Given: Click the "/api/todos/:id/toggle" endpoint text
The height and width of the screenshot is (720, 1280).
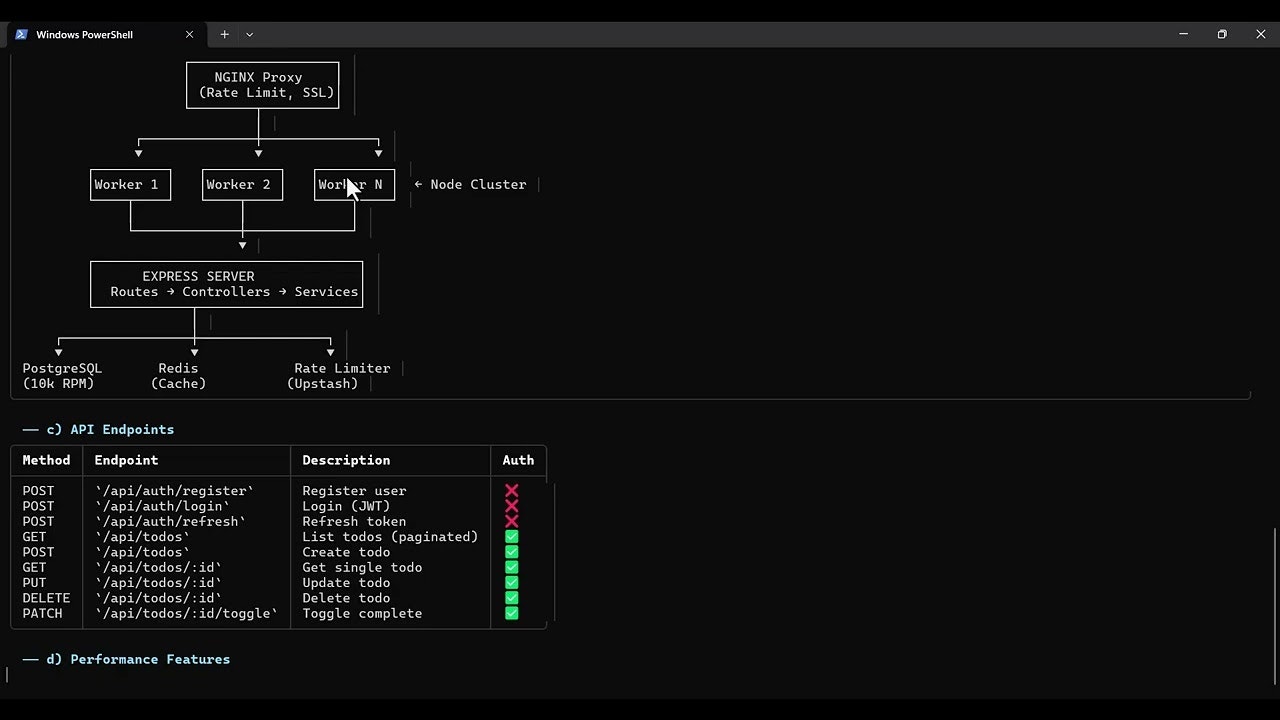Looking at the screenshot, I should (x=186, y=613).
